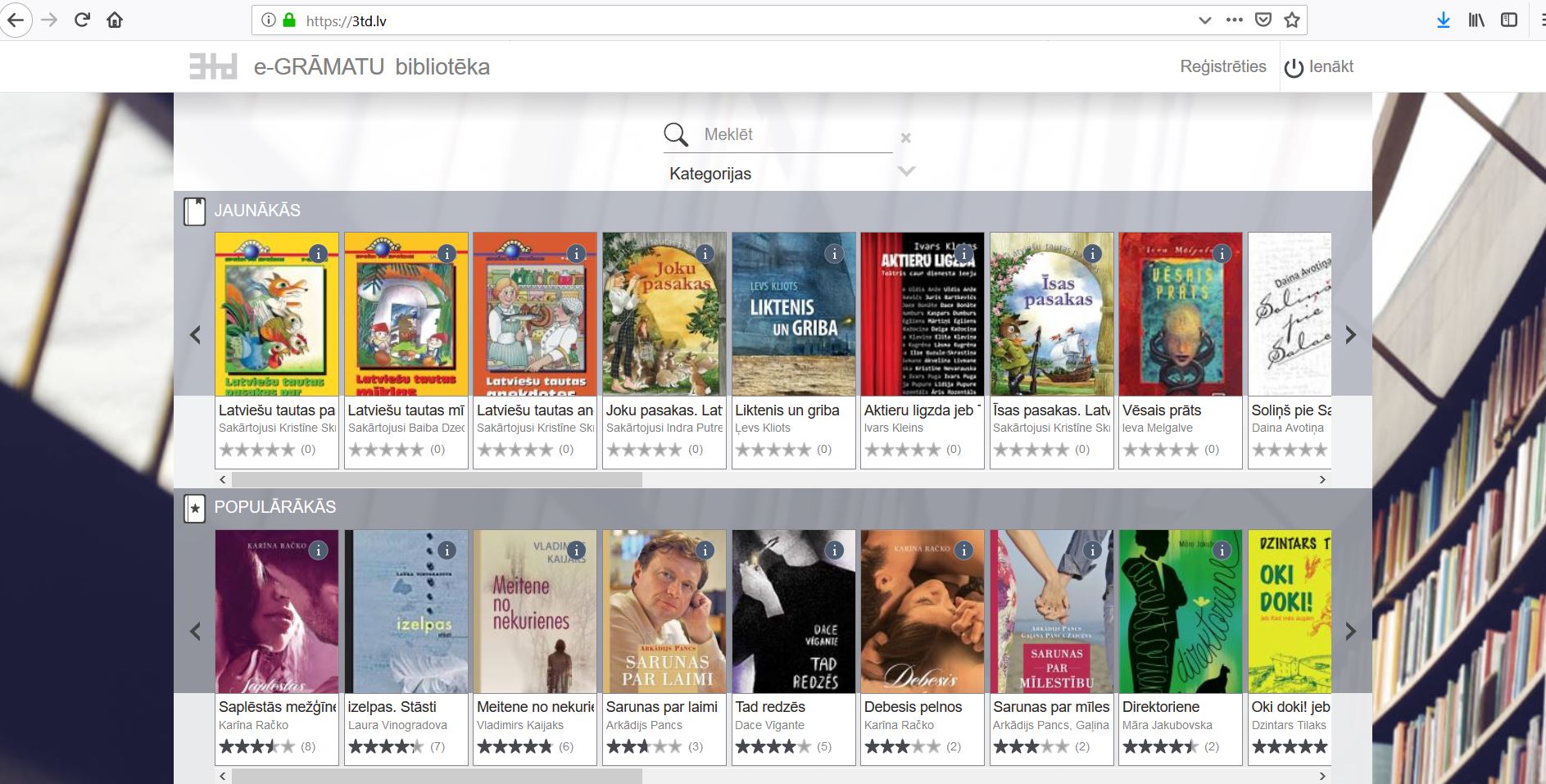This screenshot has width=1546, height=784.
Task: Open the Sarunas par mīlestību book cover
Action: tap(1052, 611)
